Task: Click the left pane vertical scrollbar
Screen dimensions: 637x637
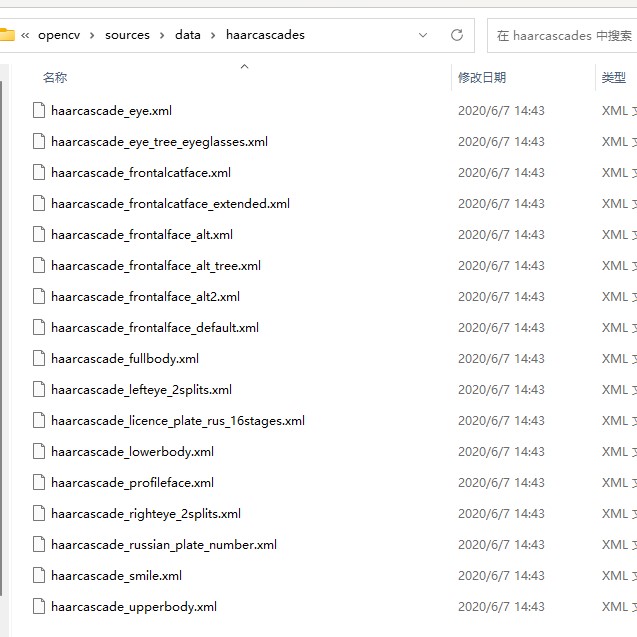Action: coord(1,339)
